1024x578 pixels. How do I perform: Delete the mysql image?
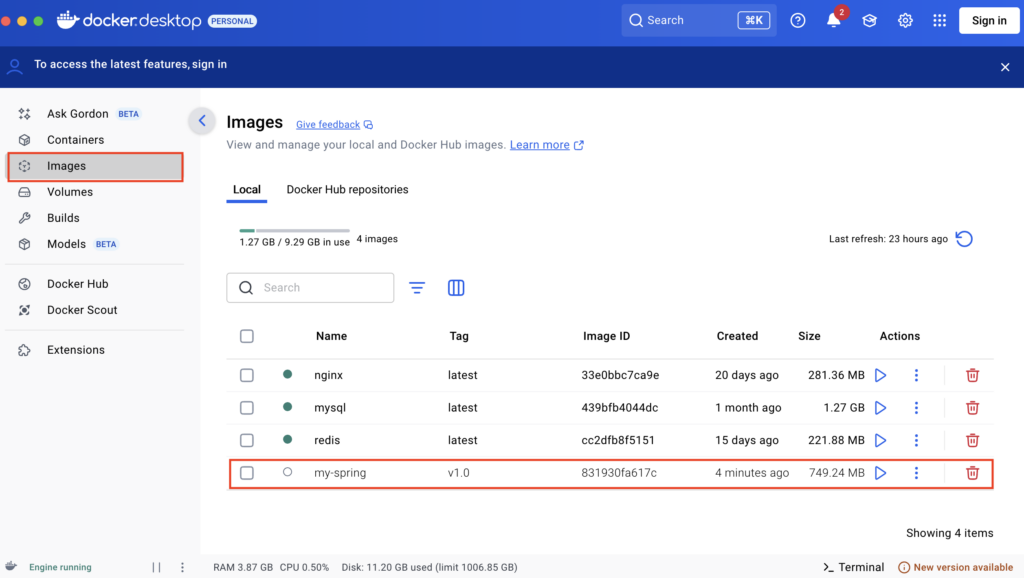tap(972, 408)
